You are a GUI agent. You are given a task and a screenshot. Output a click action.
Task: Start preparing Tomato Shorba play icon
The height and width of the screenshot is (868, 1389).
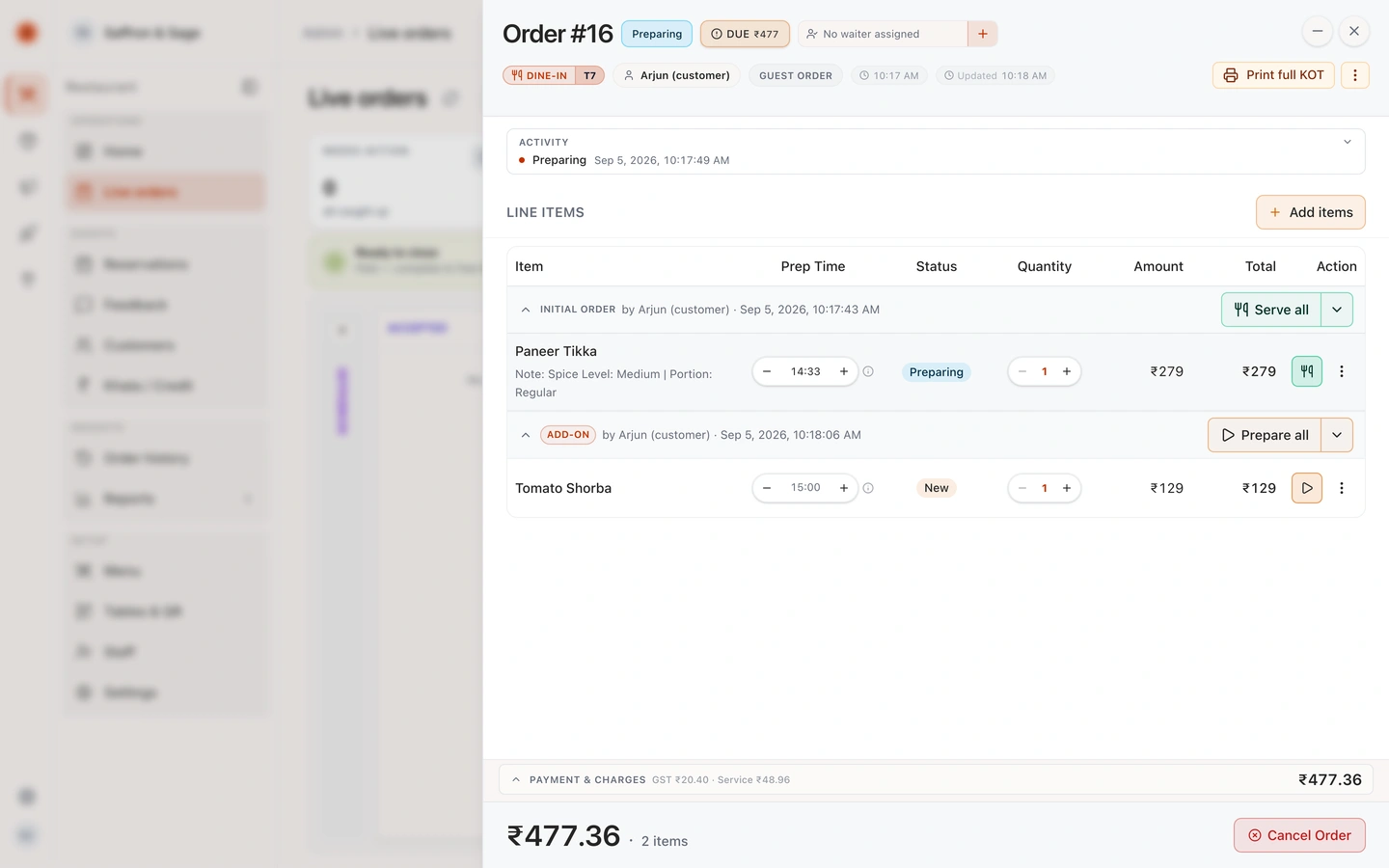point(1307,488)
